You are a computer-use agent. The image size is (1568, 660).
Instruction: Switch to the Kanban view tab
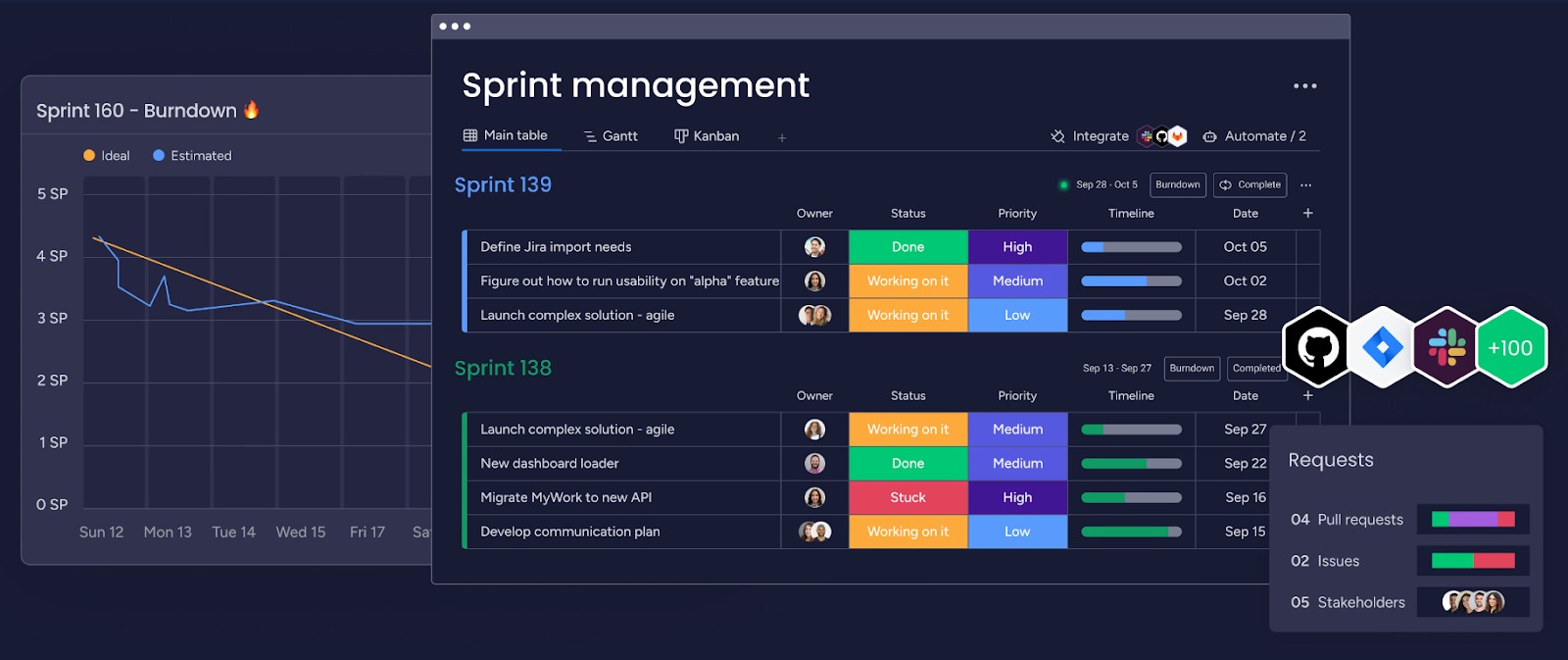707,136
